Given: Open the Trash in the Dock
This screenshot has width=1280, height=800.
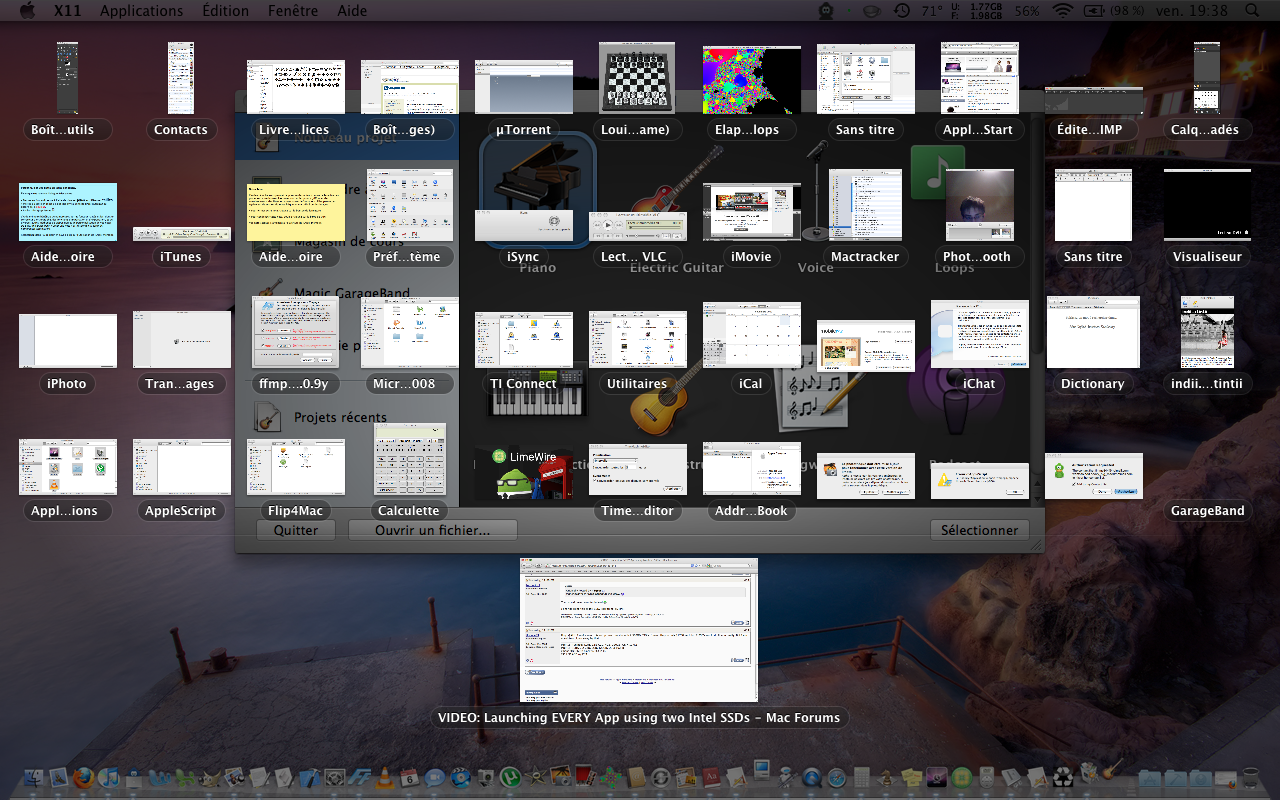Looking at the screenshot, I should pyautogui.click(x=1251, y=777).
